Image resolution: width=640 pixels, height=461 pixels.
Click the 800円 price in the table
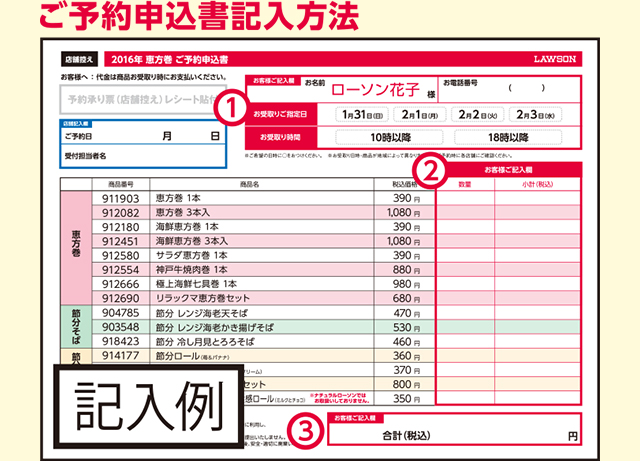tap(406, 385)
